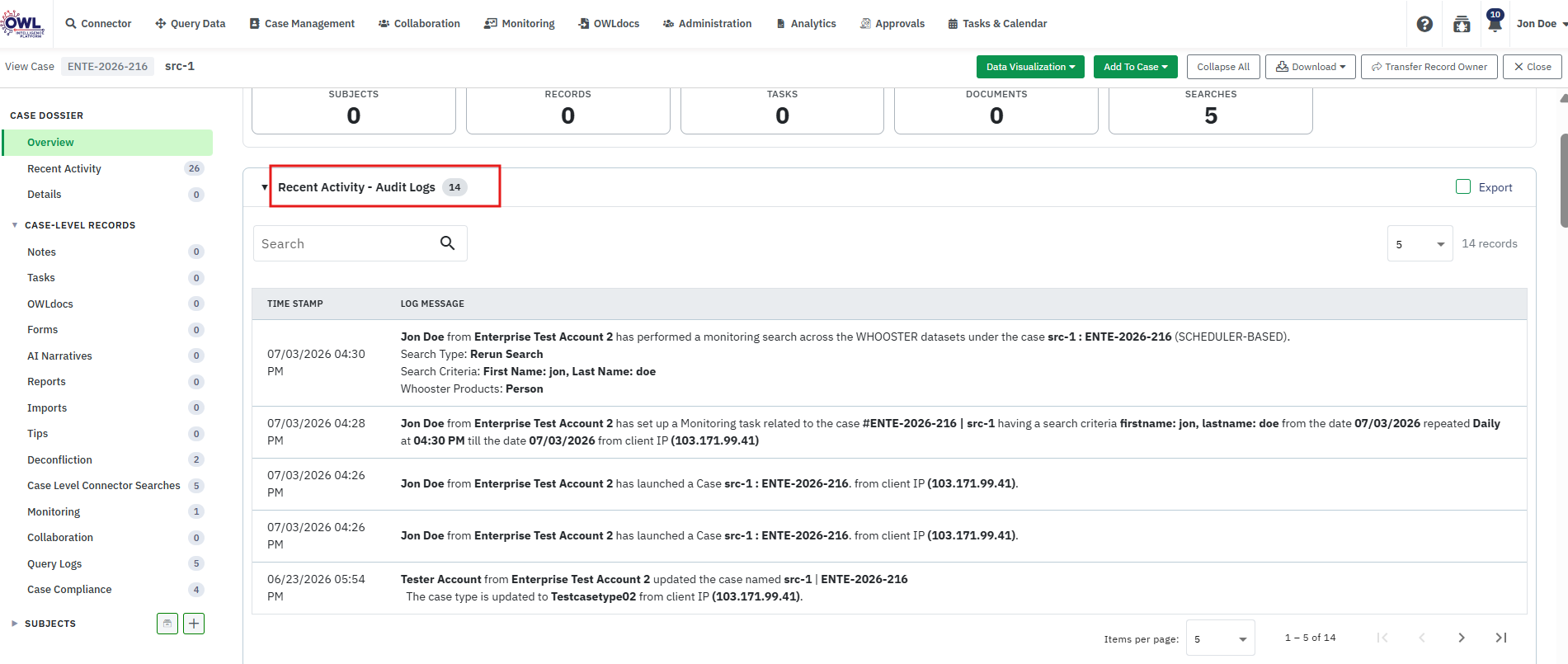The image size is (1568, 664).
Task: Jump to the last page of logs
Action: [x=1501, y=638]
